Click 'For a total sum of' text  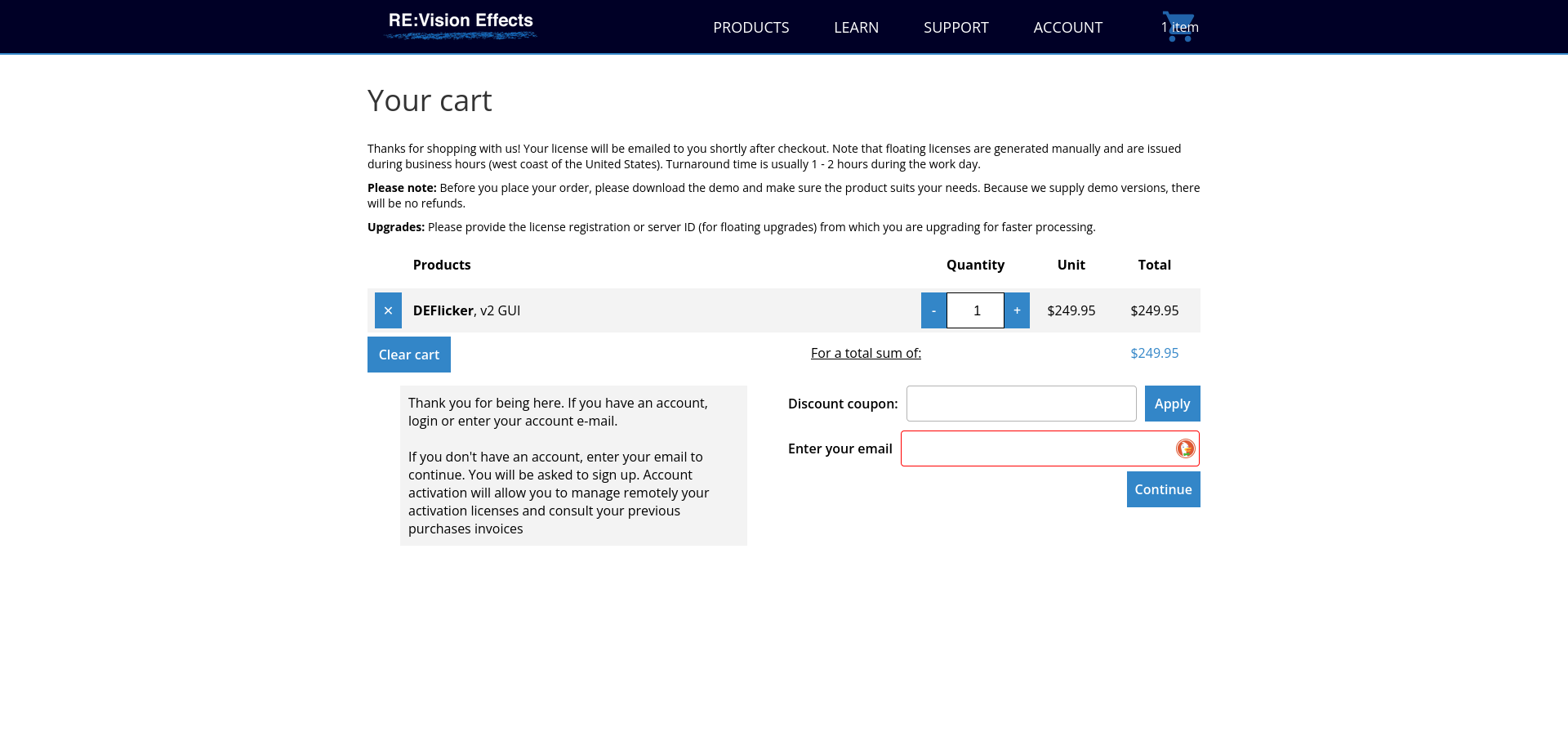coord(866,353)
